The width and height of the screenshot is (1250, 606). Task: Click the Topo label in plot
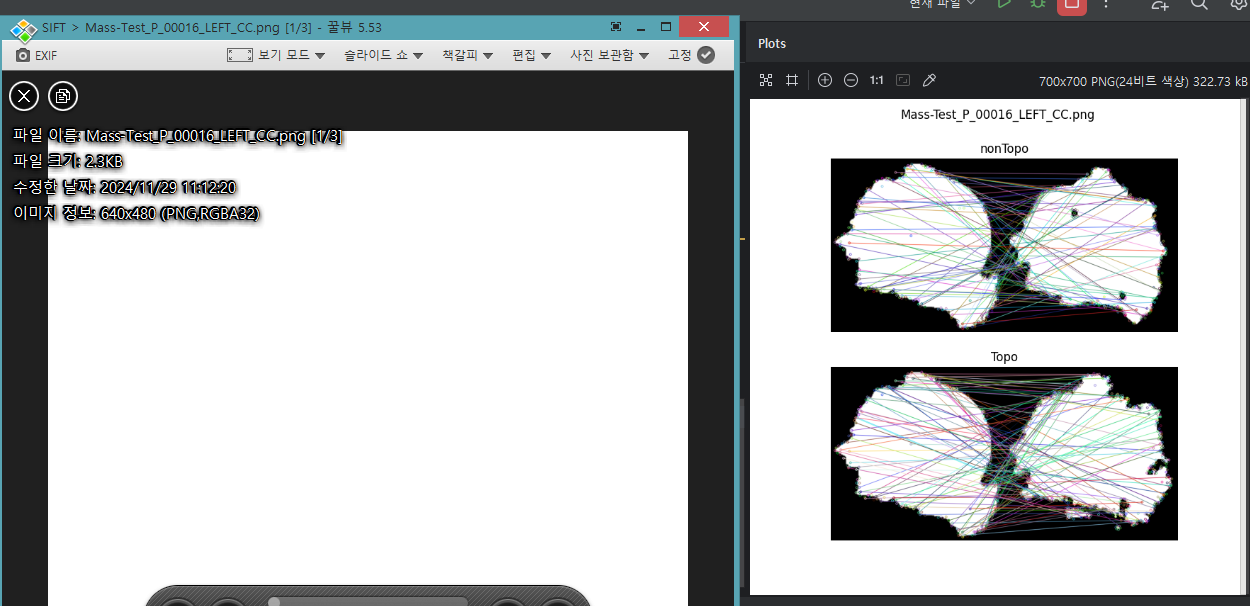point(1004,357)
